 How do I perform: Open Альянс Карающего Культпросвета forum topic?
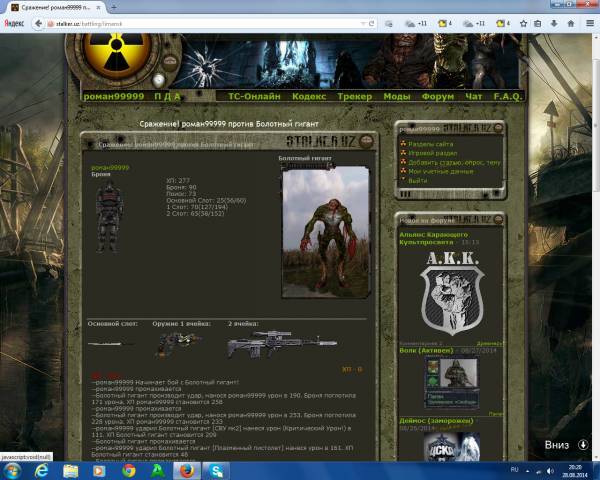(x=434, y=238)
